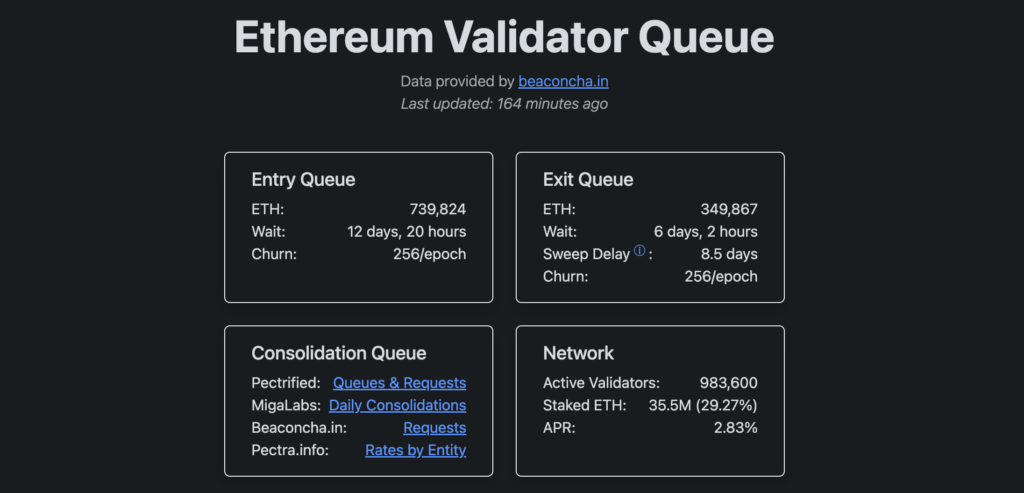Select the Exit Queue ETH value 349,867
The image size is (1024, 493).
[x=729, y=209]
